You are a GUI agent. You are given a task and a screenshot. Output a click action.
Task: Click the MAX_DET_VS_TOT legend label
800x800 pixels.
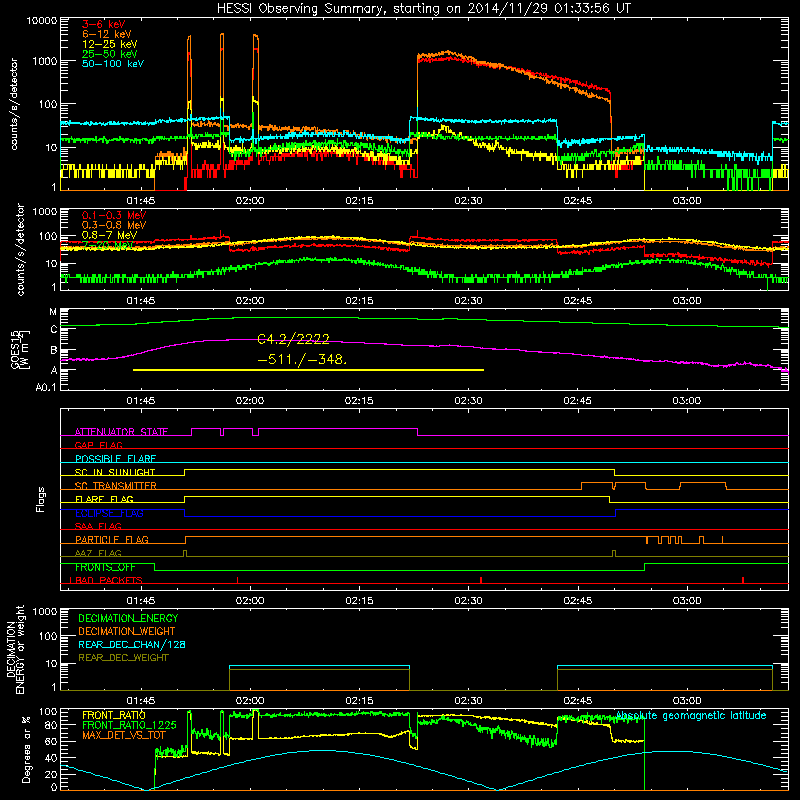(124, 735)
